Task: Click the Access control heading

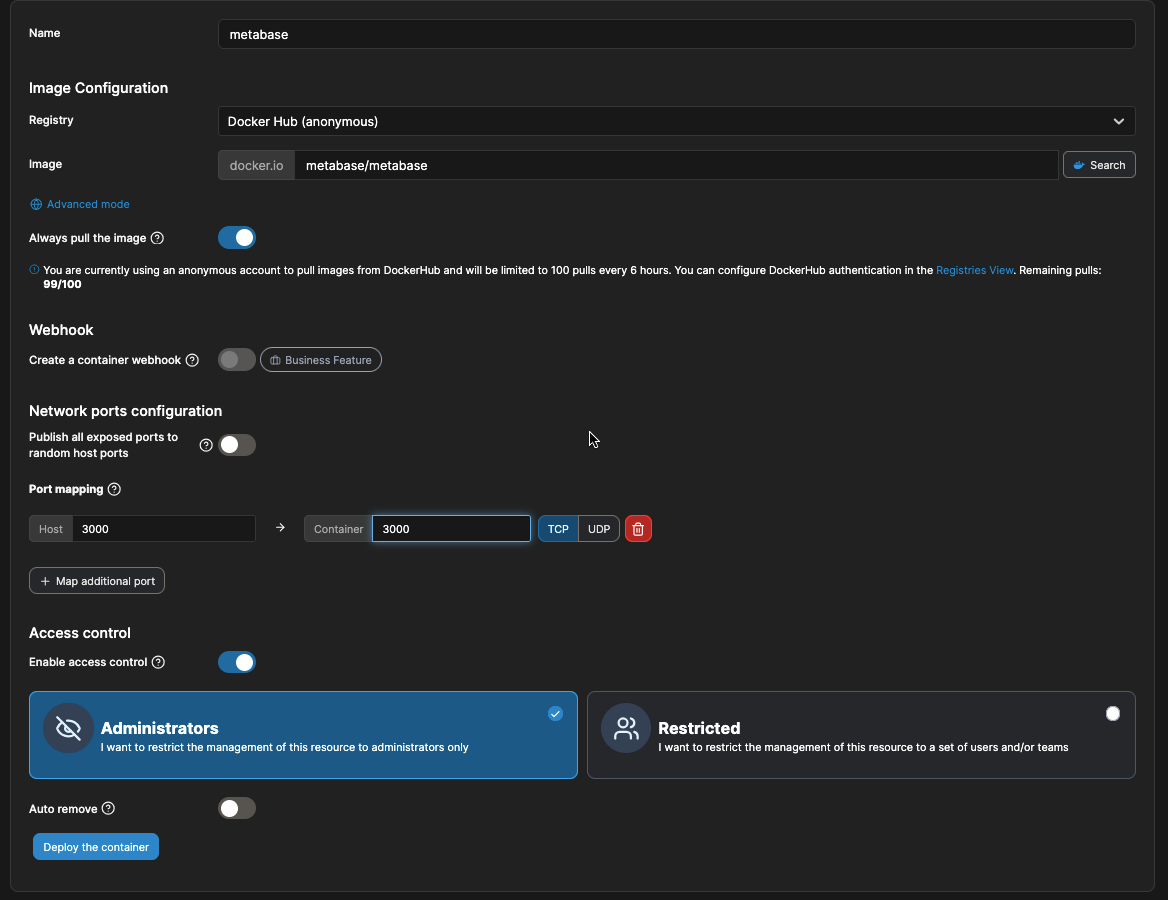Action: coord(80,633)
